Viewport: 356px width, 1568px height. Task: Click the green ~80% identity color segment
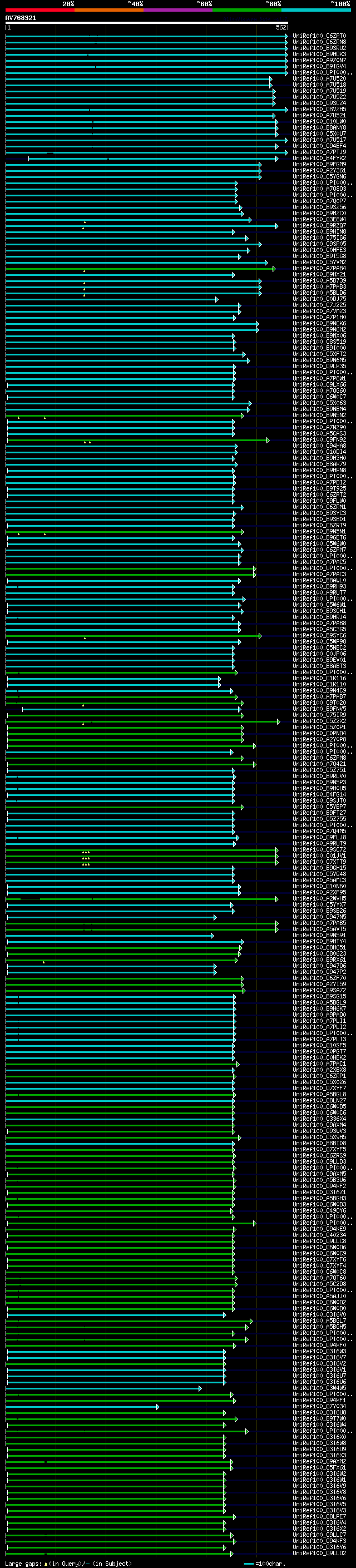(x=247, y=10)
